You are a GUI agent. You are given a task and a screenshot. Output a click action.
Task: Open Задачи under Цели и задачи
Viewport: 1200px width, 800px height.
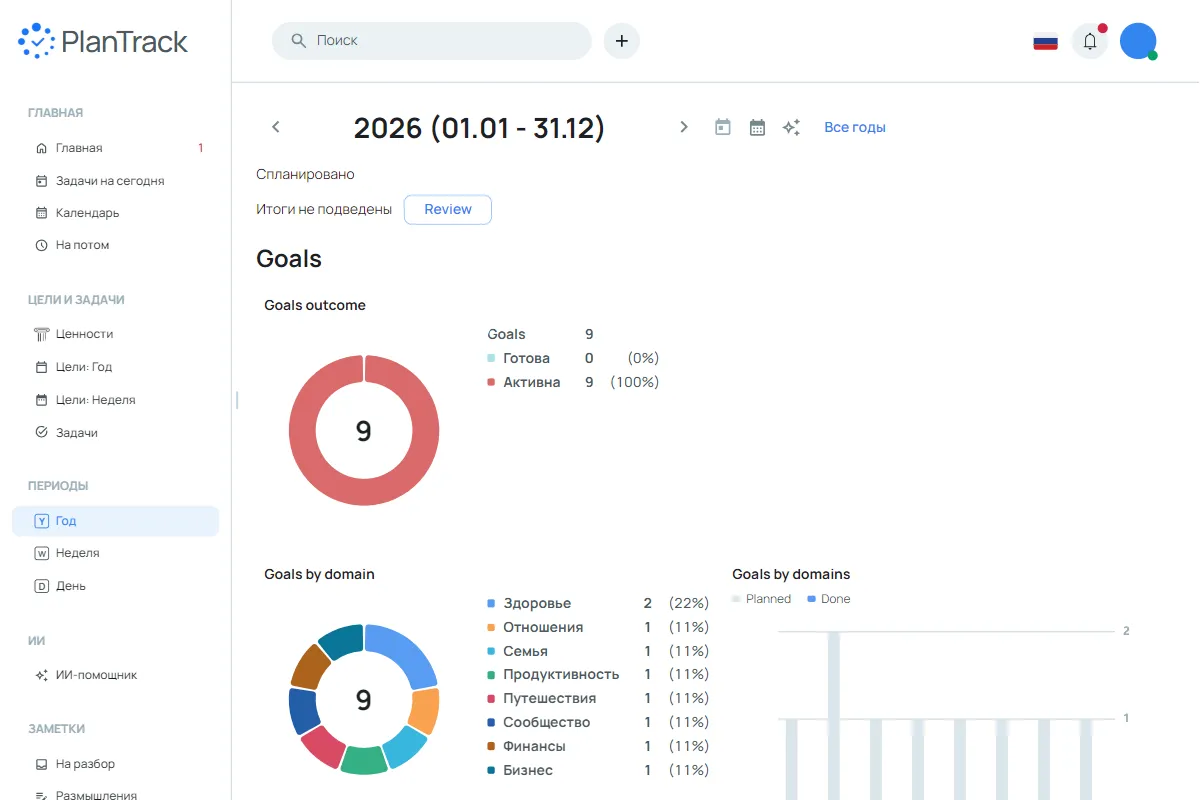coord(115,433)
